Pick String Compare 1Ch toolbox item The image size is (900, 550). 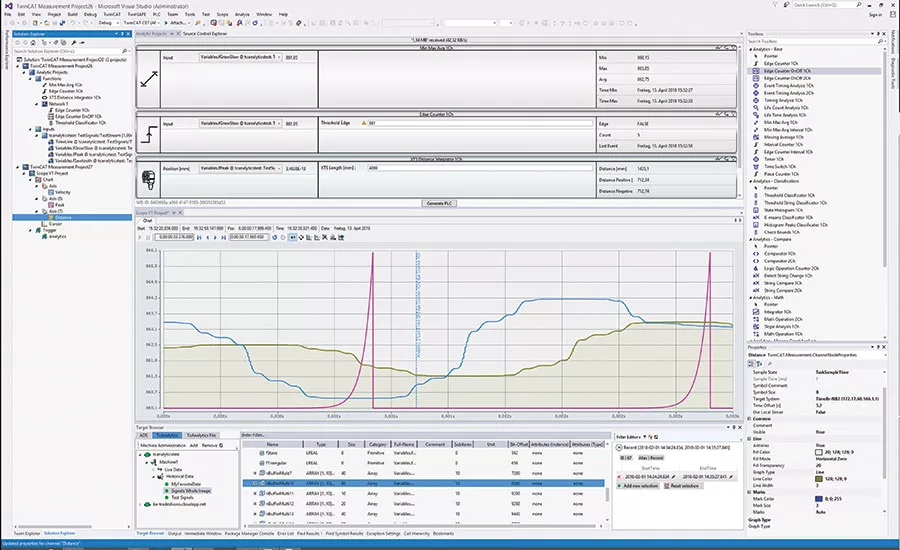783,283
